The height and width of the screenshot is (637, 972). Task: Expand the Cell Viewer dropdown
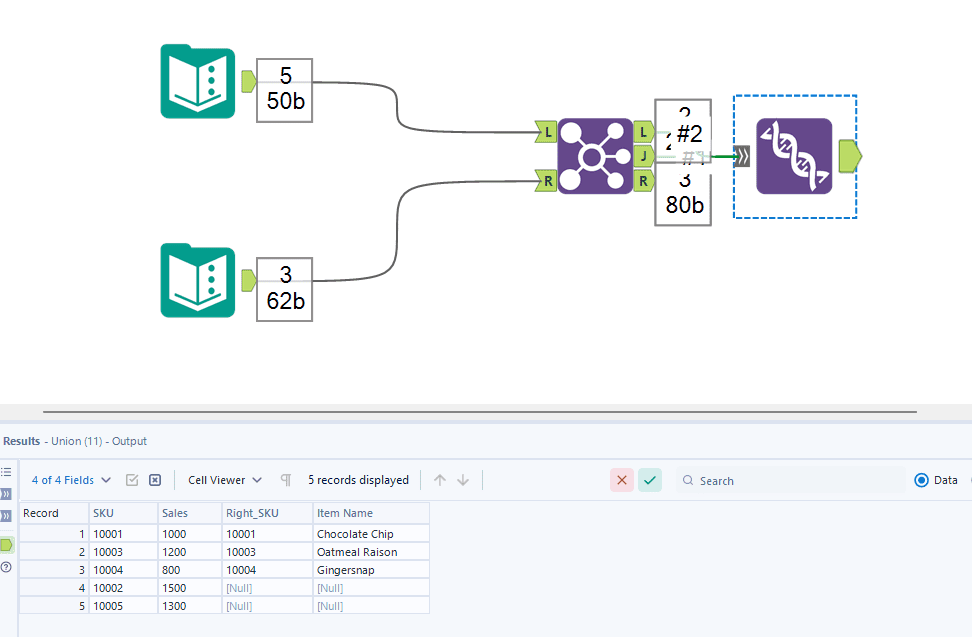[225, 480]
